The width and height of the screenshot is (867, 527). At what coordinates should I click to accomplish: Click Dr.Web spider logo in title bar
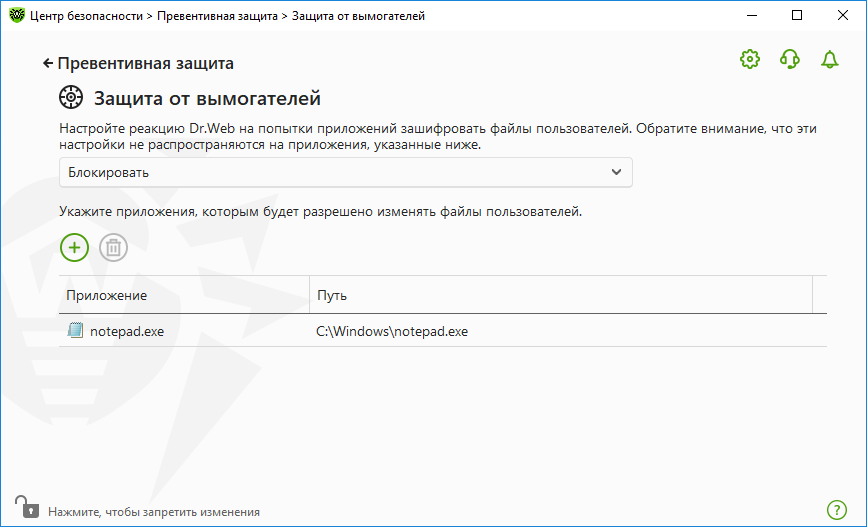pyautogui.click(x=17, y=15)
